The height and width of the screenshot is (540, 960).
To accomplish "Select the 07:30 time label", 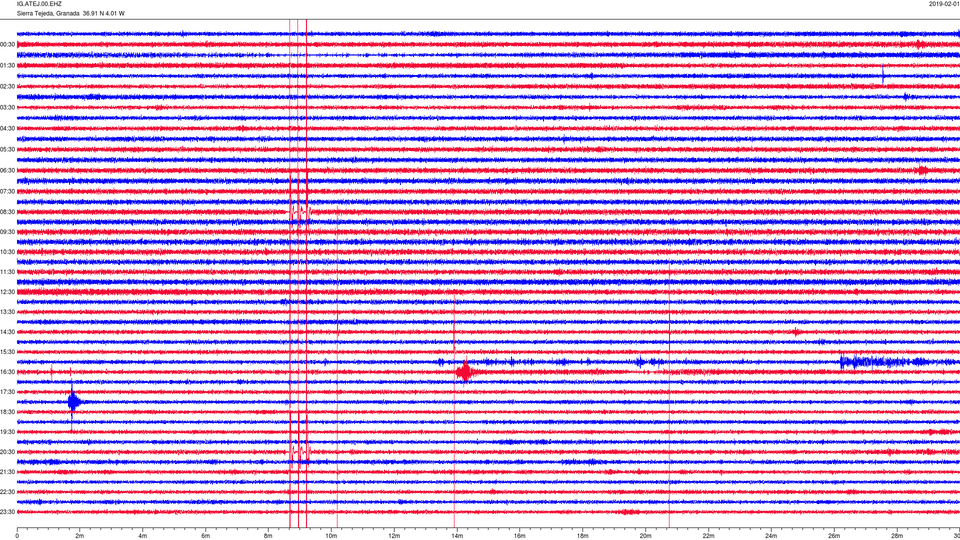I will 7,192.
